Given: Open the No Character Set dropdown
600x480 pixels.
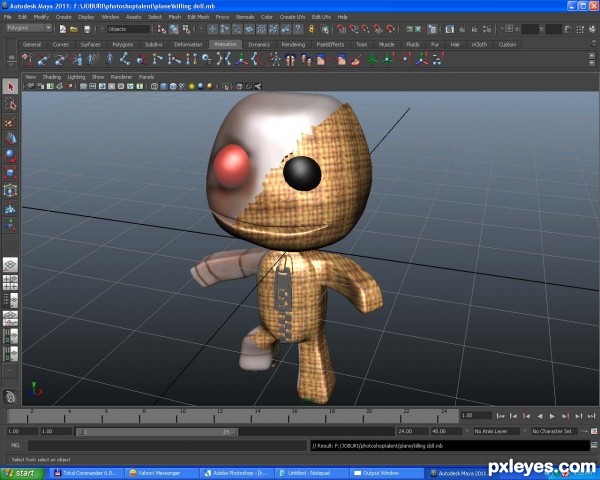Looking at the screenshot, I should (x=555, y=431).
